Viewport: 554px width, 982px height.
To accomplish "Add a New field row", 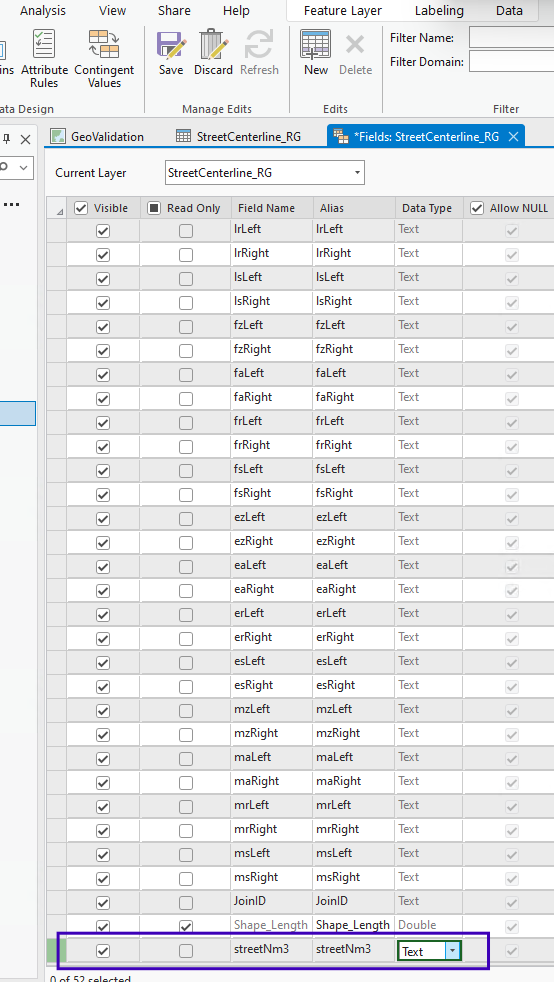I will pyautogui.click(x=316, y=53).
